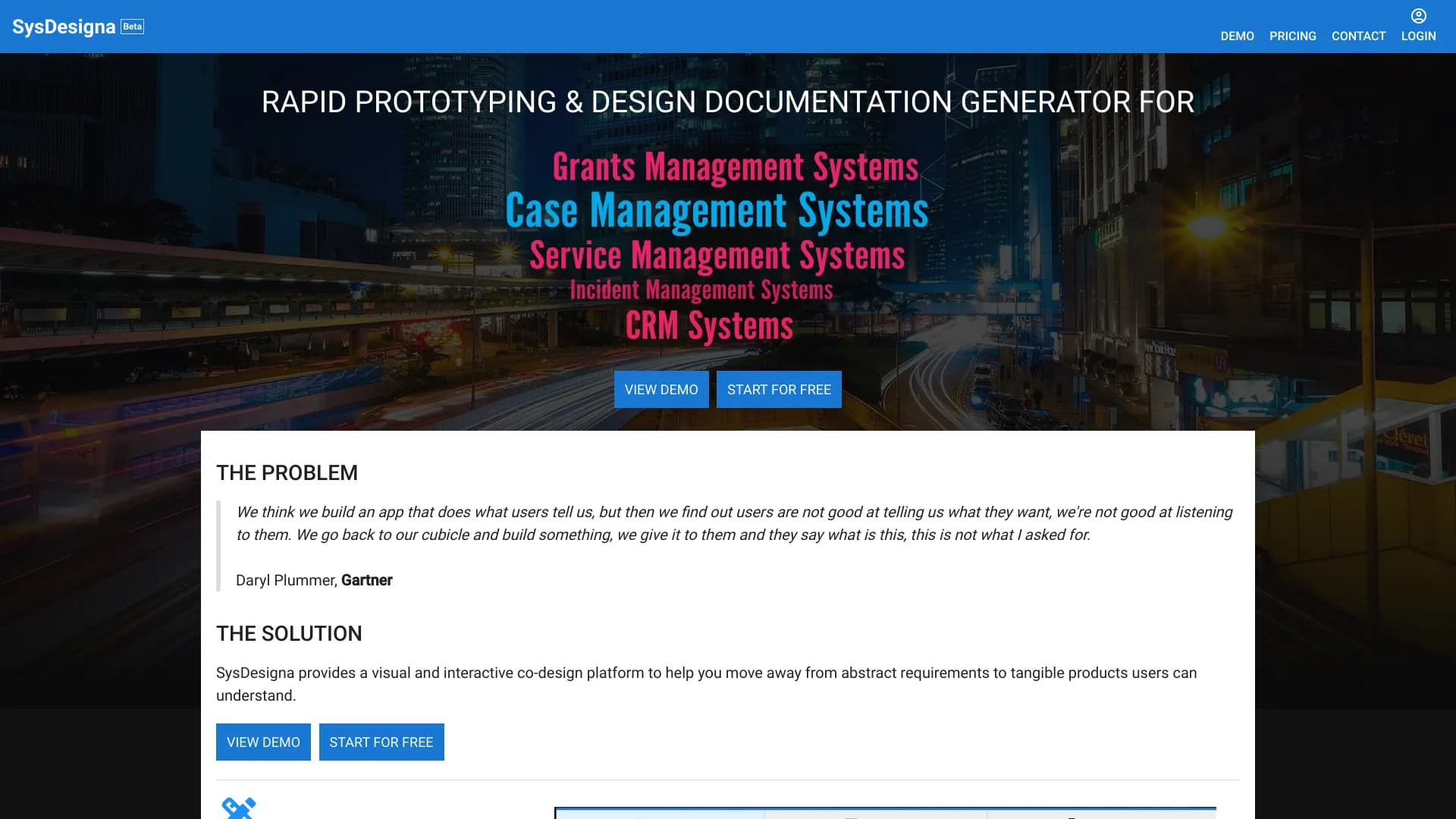Click the hero VIEW DEMO button

[x=661, y=389]
